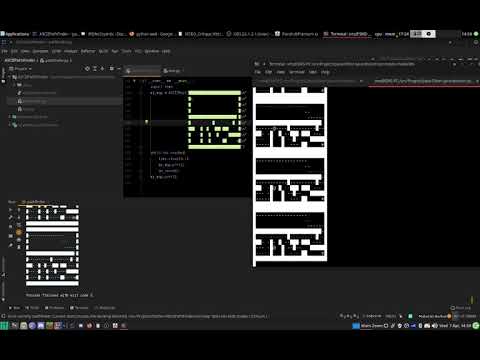Open the TODO tool window tab

(32, 308)
